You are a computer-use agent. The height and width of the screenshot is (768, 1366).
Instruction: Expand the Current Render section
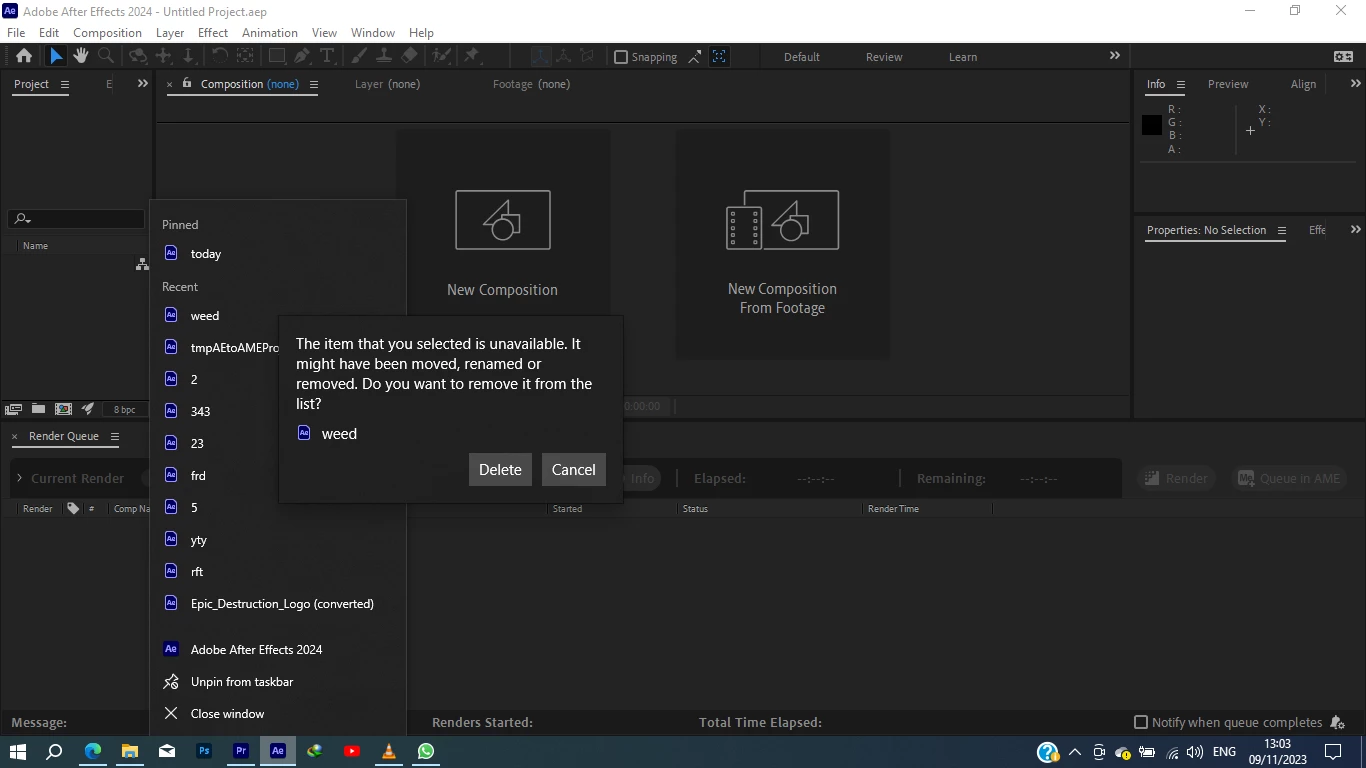[x=19, y=478]
